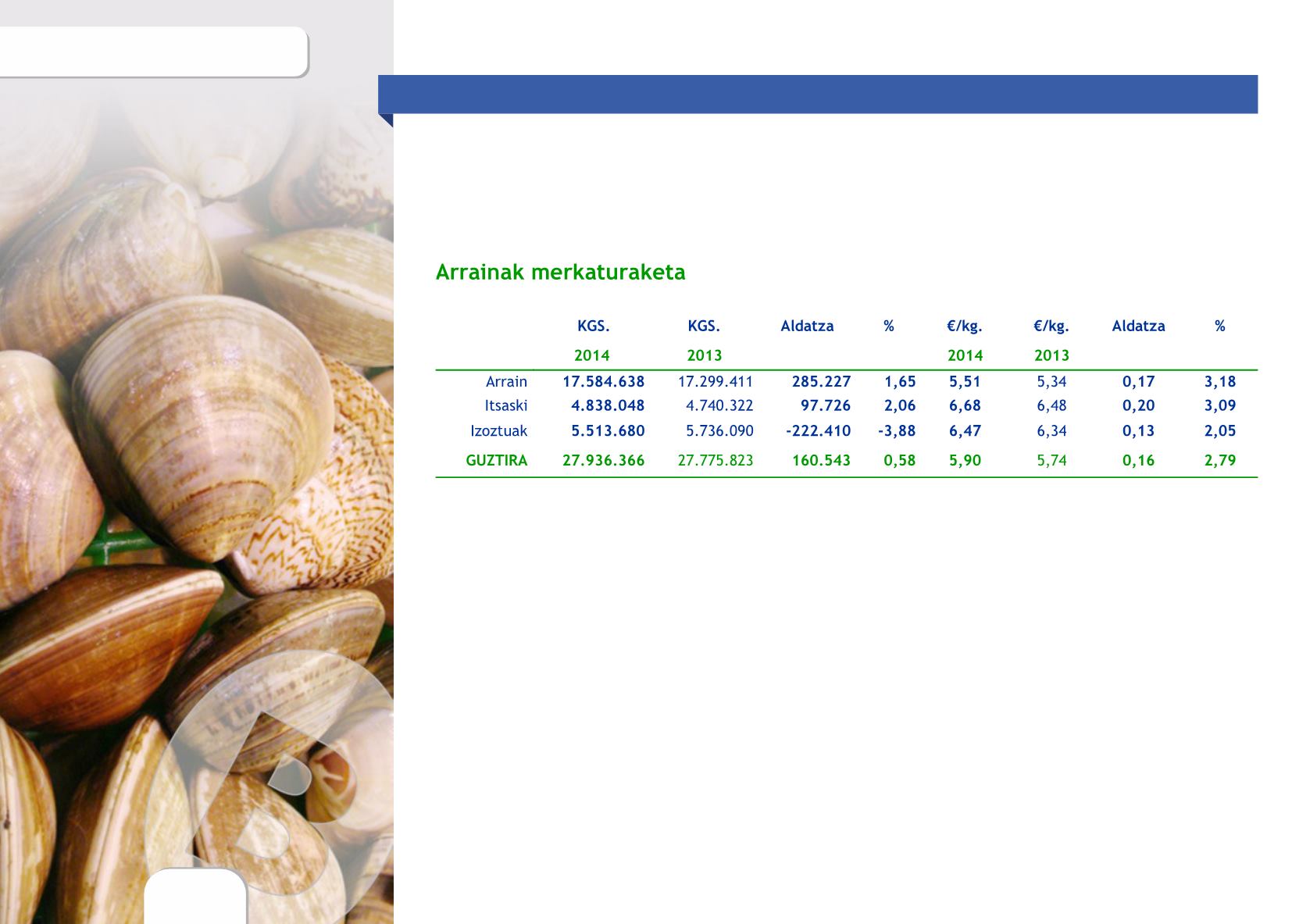Select total percentage 2,79
The height and width of the screenshot is (924, 1292).
point(1220,460)
